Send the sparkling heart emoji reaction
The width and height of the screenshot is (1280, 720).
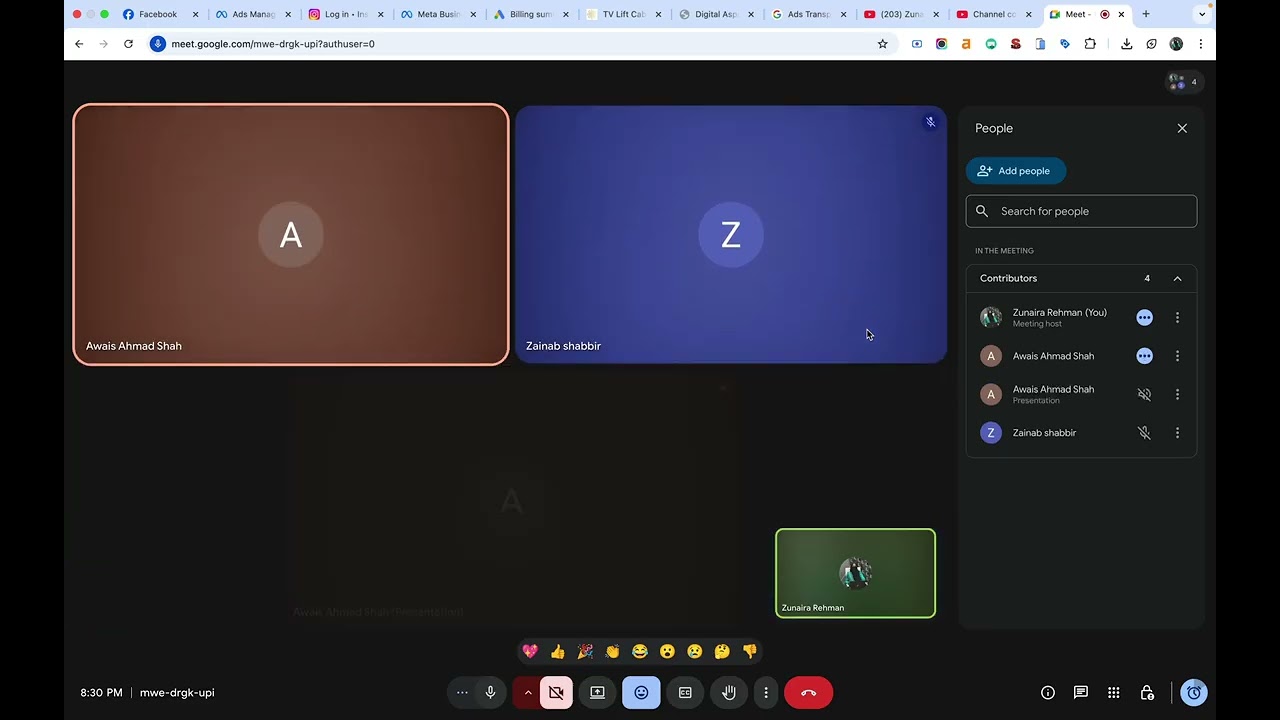click(530, 651)
